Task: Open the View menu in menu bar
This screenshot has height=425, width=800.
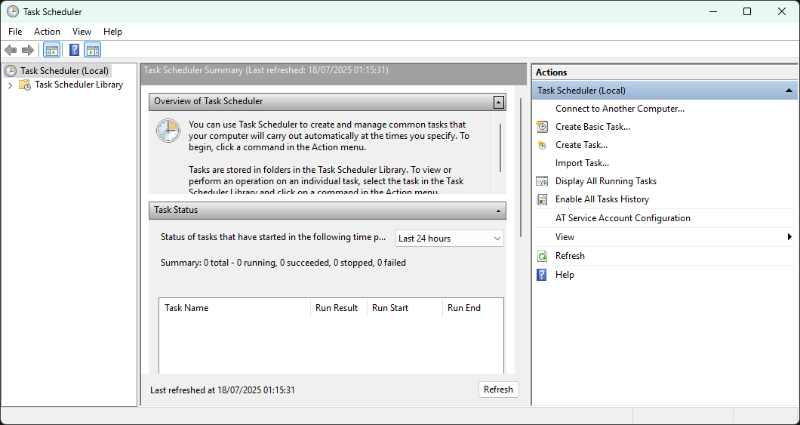Action: [82, 32]
